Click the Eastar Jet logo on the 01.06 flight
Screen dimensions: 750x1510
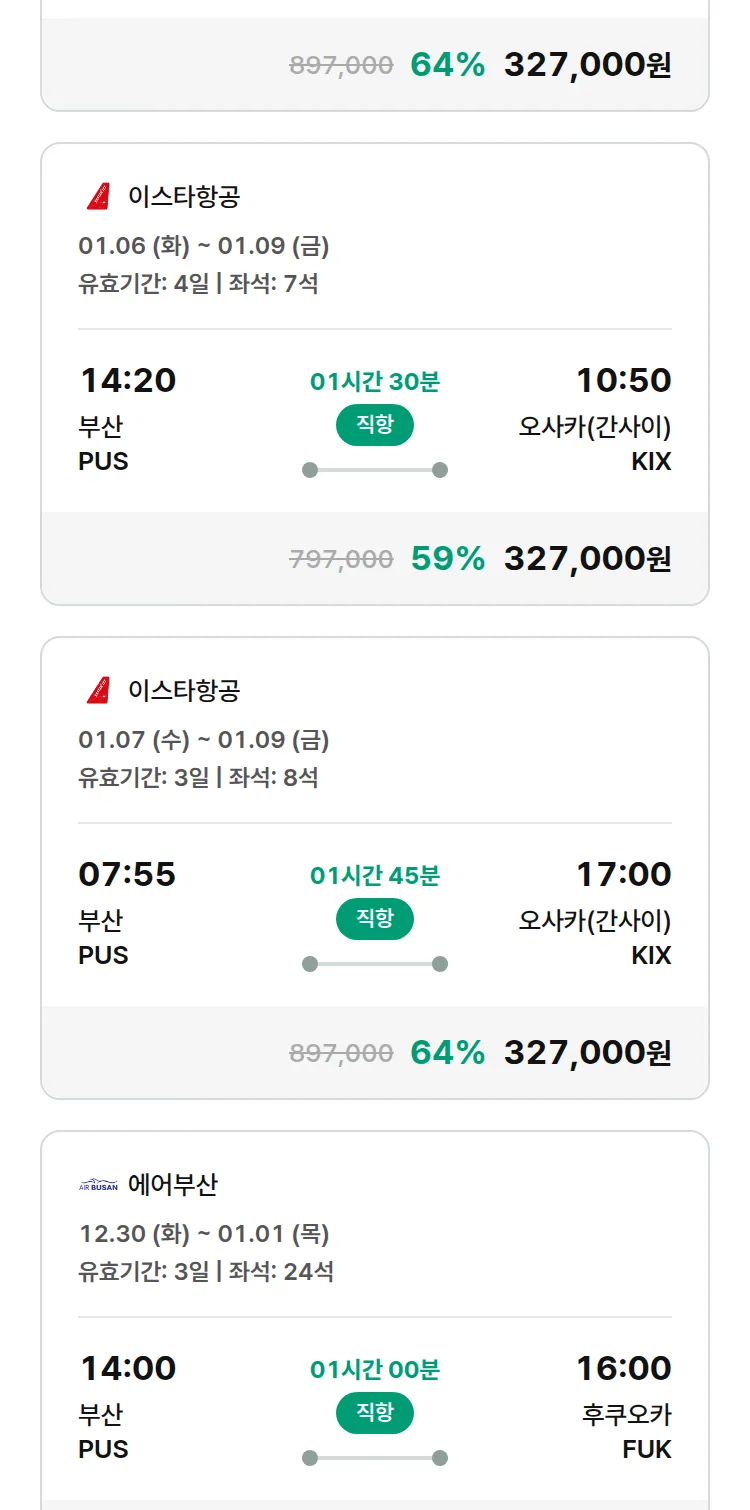[x=98, y=197]
